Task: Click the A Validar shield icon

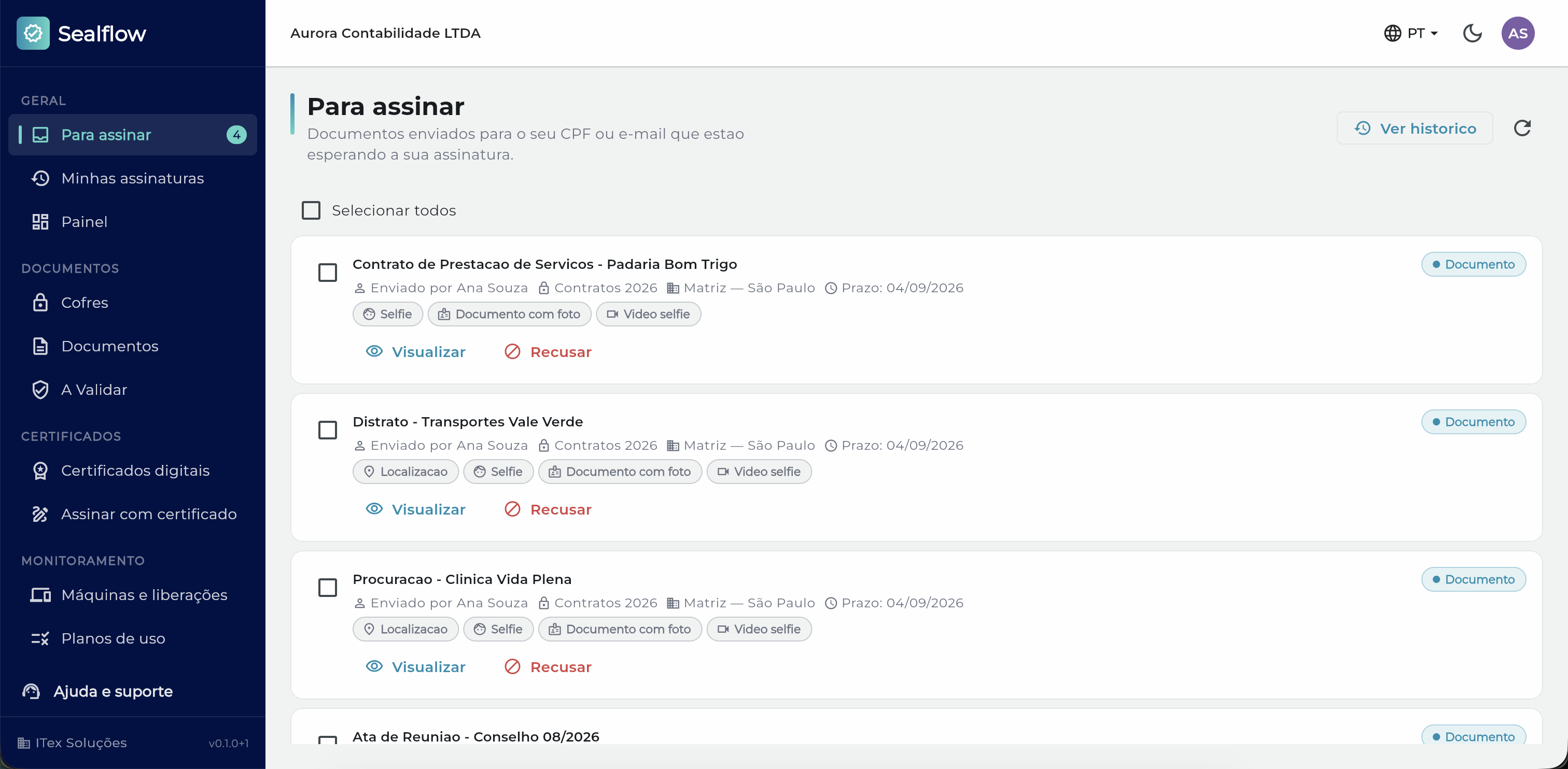Action: pos(40,389)
